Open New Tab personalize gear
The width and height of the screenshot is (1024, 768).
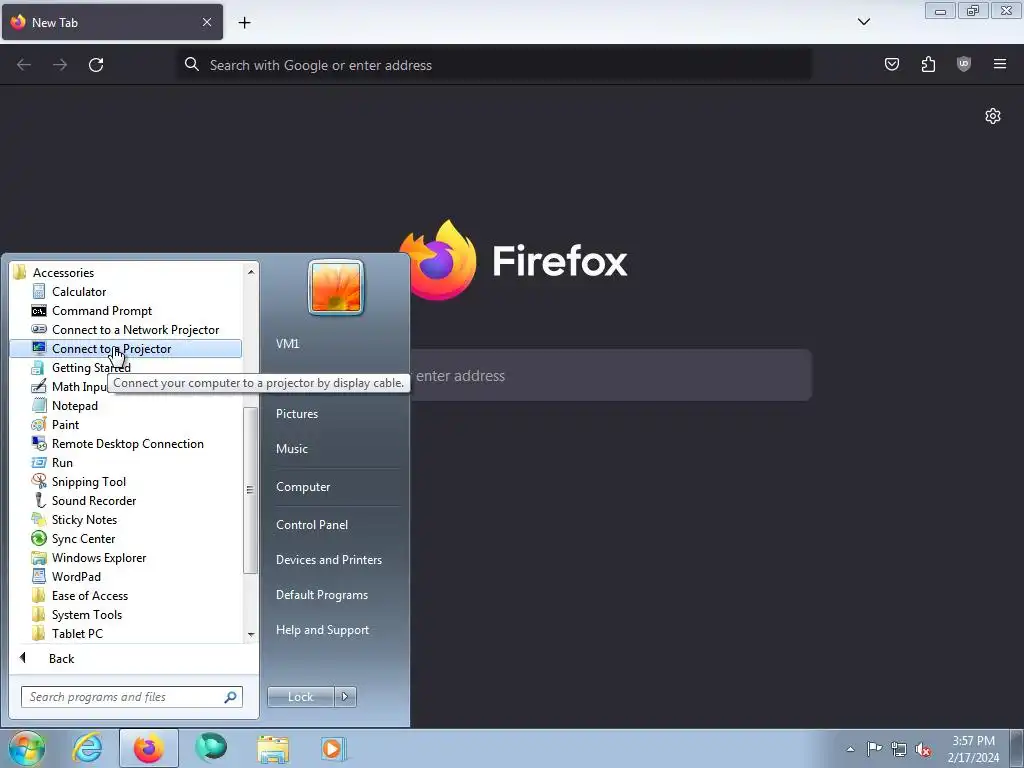993,116
